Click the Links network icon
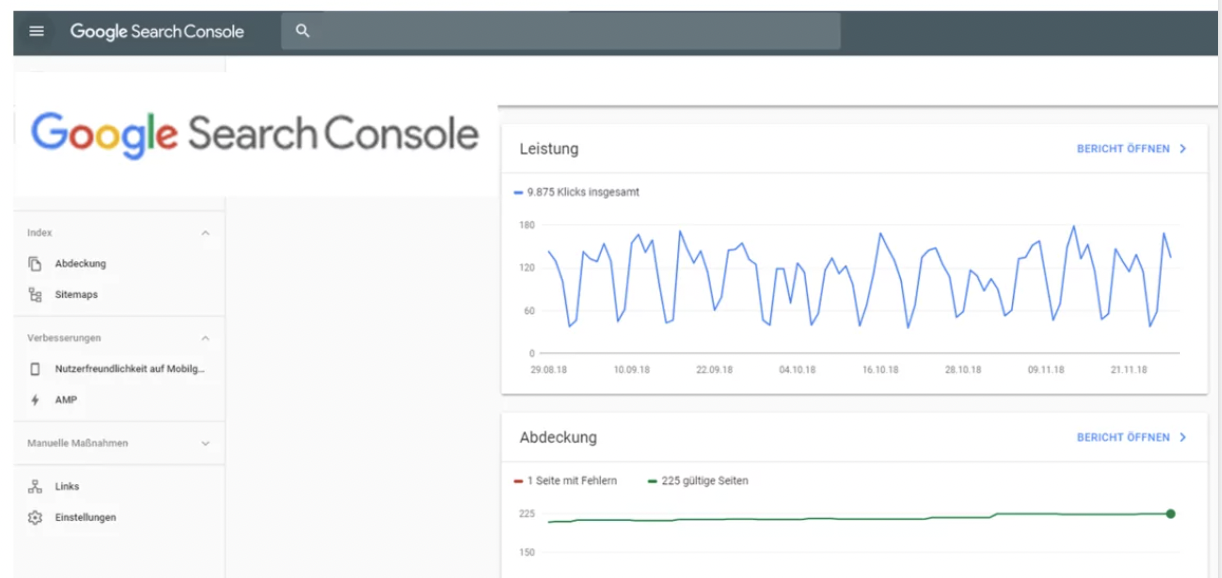This screenshot has height=578, width=1222. [x=35, y=487]
